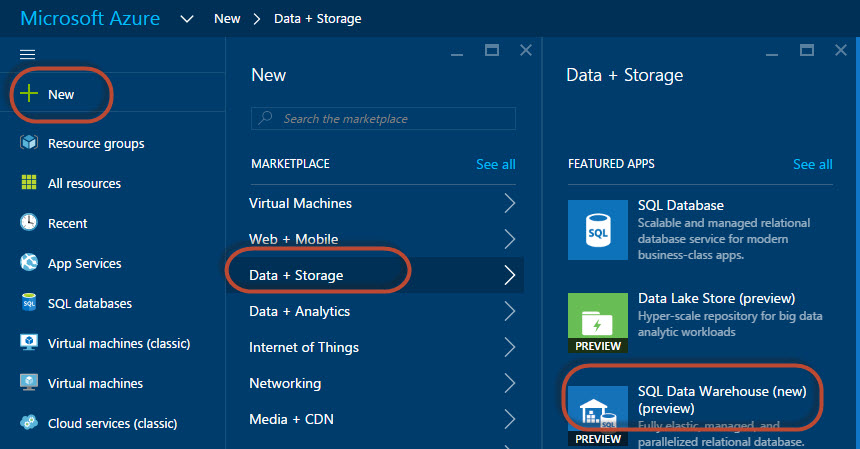Select the Data + Analytics marketplace category
The width and height of the screenshot is (860, 449).
(299, 311)
